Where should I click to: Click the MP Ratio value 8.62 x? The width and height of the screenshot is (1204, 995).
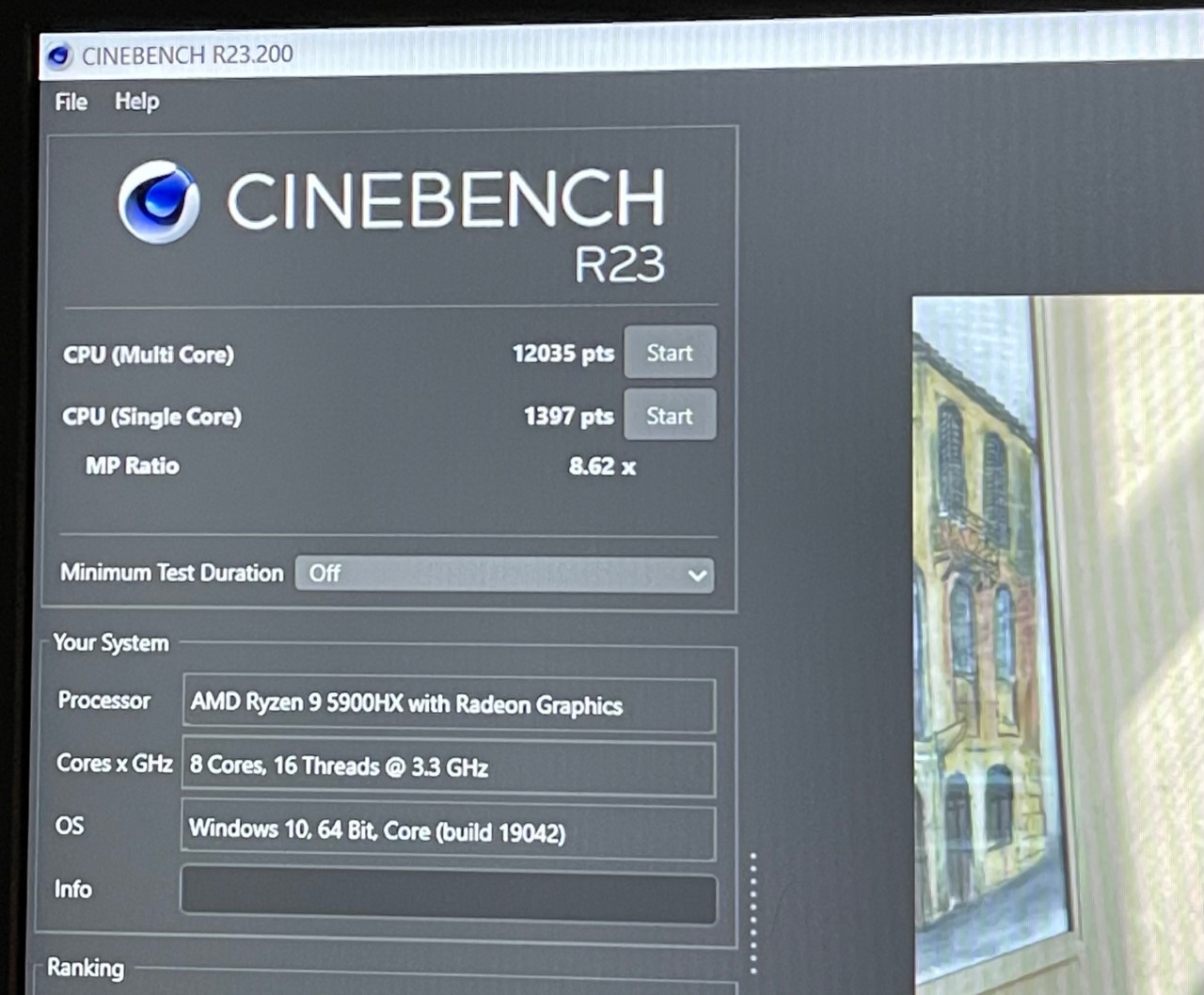click(602, 466)
